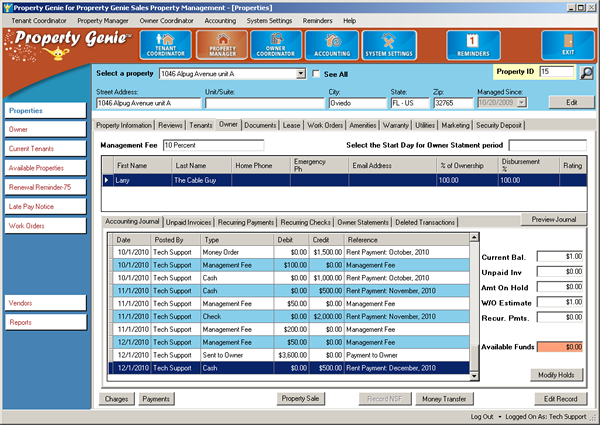Switch to the Tenants tab
Screen dimensions: 600x425
[201, 125]
